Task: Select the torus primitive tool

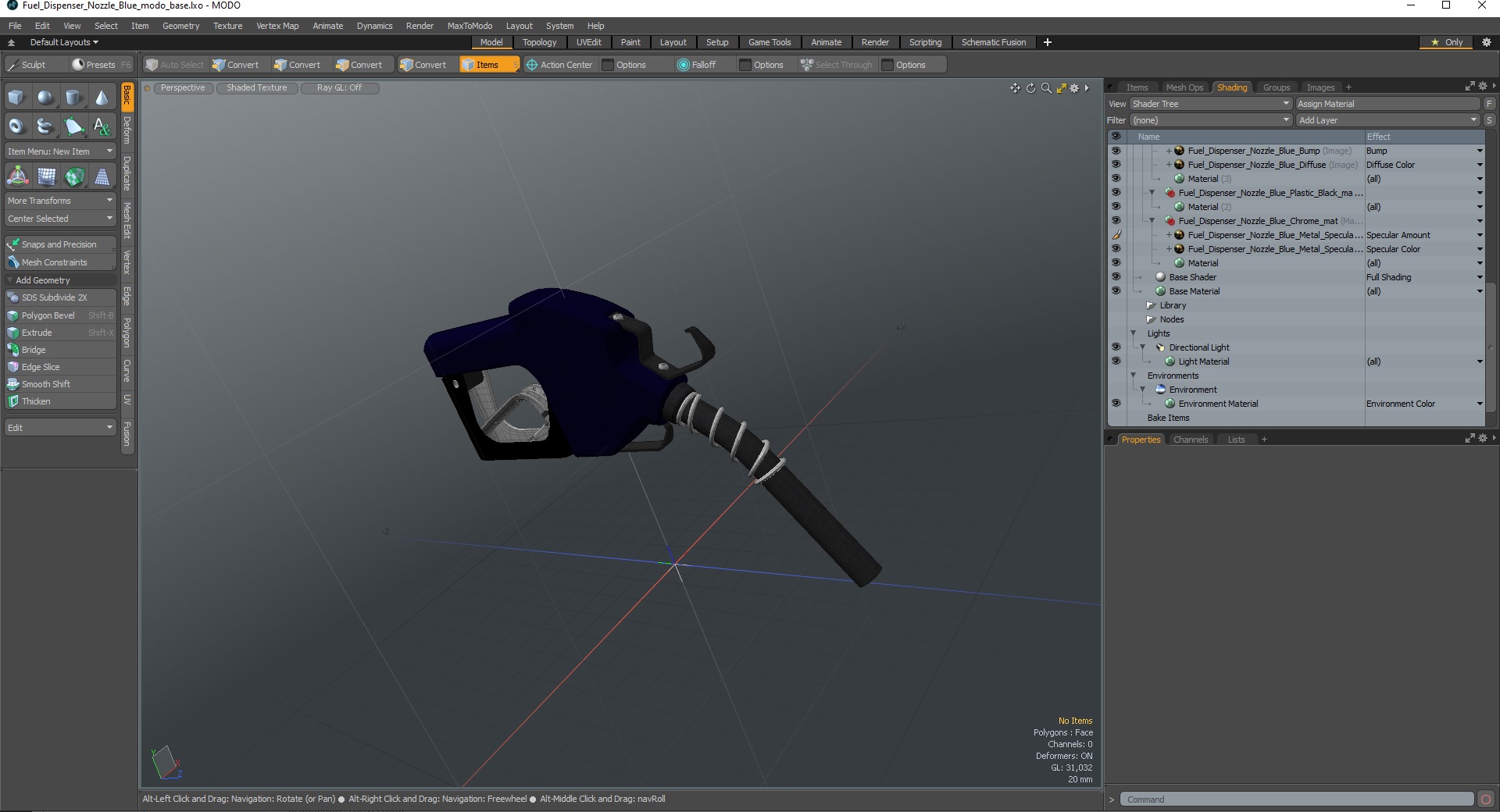Action: pos(16,126)
